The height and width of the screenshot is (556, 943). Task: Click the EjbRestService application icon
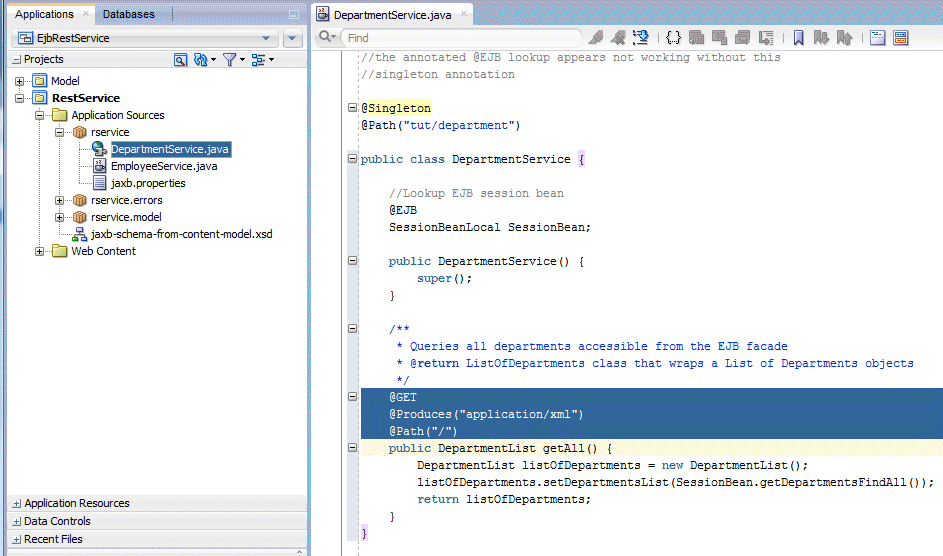tap(25, 38)
